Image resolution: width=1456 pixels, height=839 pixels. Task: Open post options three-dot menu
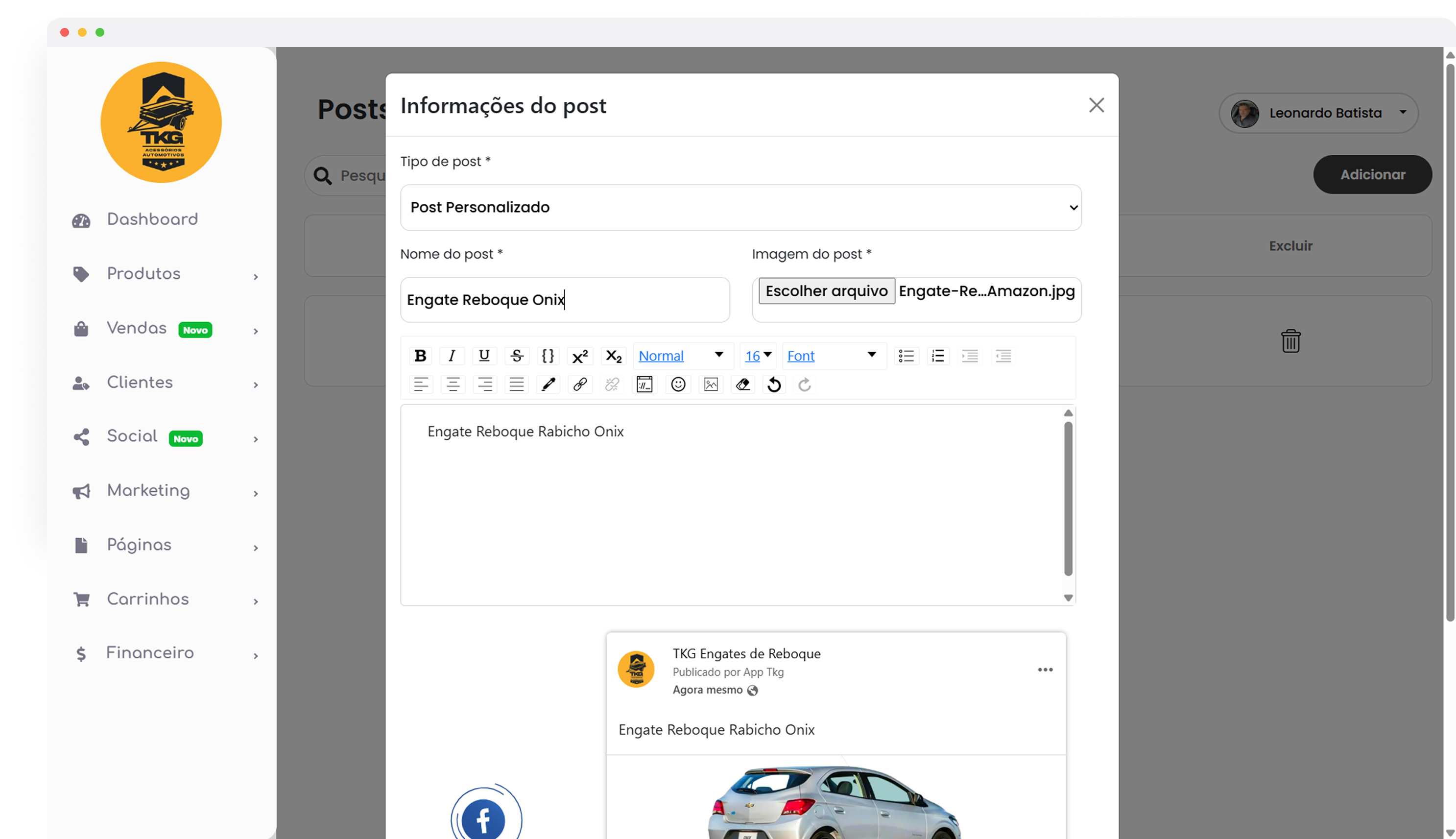(1045, 670)
